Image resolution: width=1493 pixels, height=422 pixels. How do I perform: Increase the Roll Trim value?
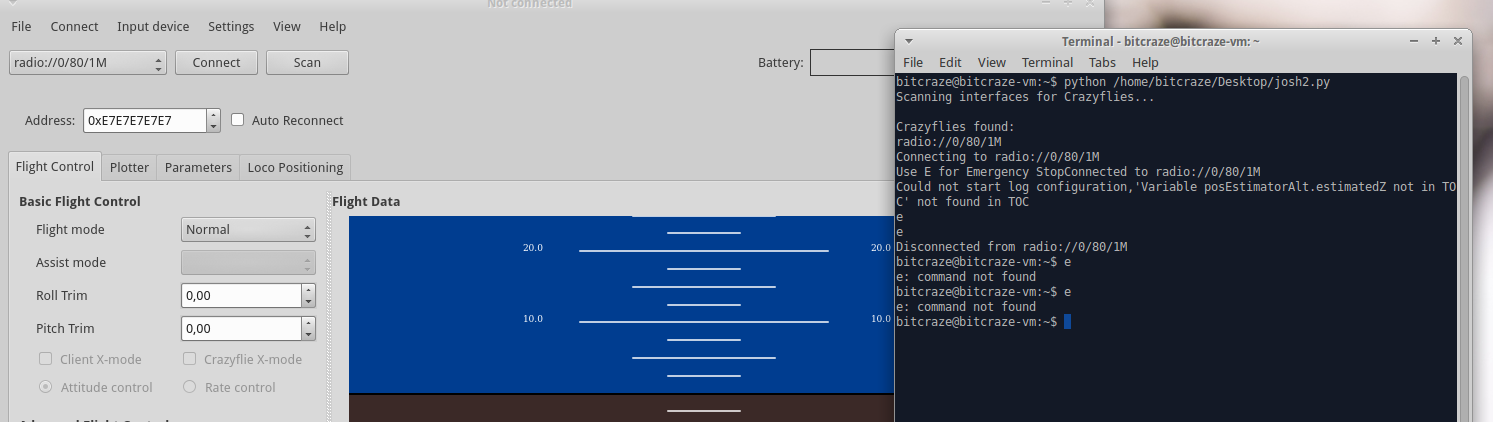[x=308, y=291]
